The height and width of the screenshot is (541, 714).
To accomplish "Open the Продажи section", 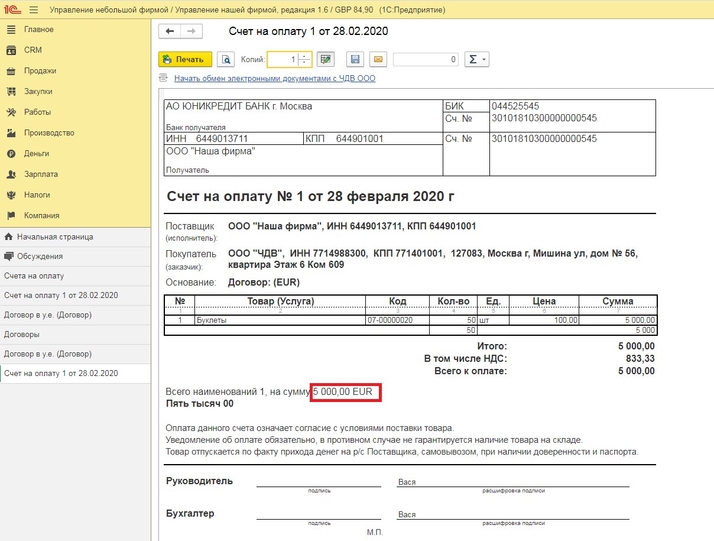I will point(40,71).
